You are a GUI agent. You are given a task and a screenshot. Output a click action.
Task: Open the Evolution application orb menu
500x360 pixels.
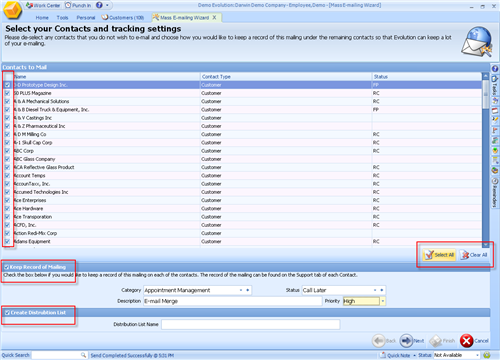[12, 10]
